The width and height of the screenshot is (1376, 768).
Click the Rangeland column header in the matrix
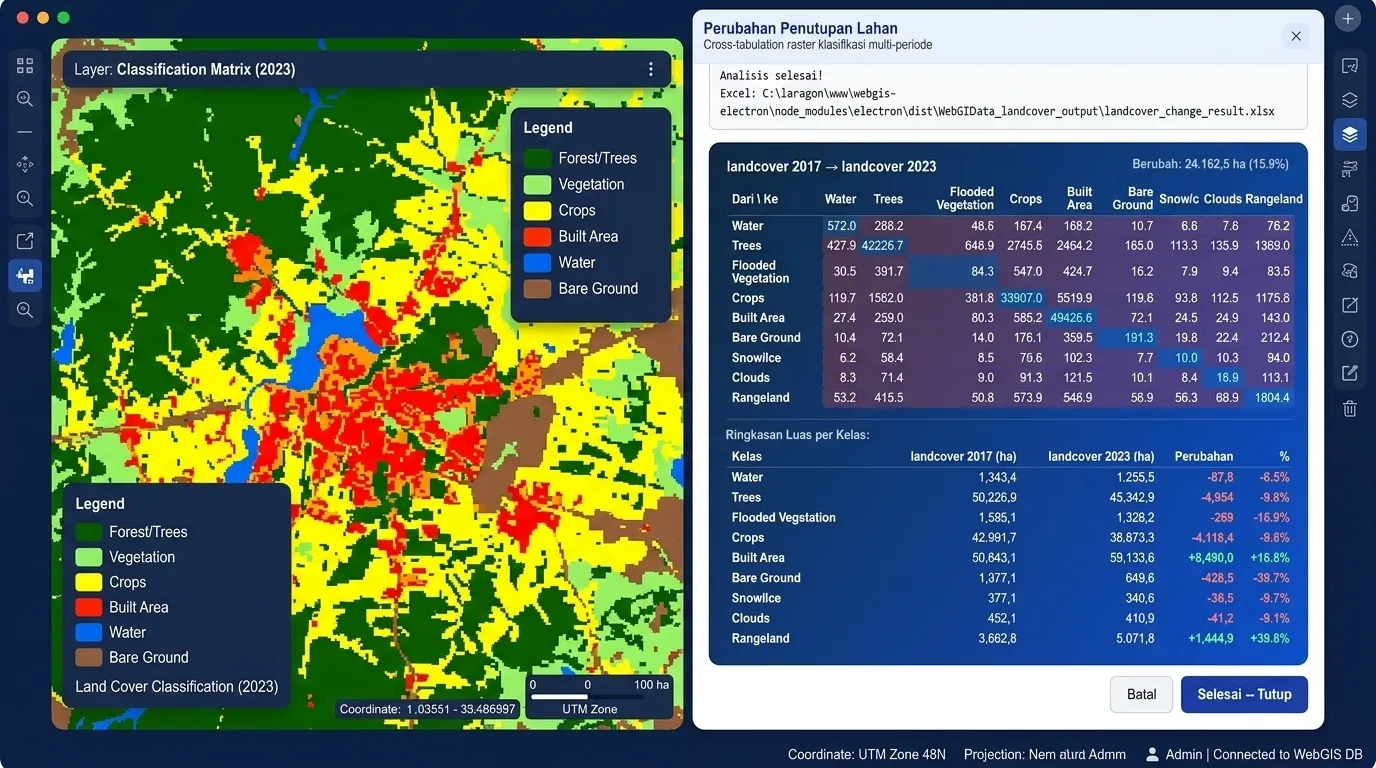pyautogui.click(x=1273, y=199)
